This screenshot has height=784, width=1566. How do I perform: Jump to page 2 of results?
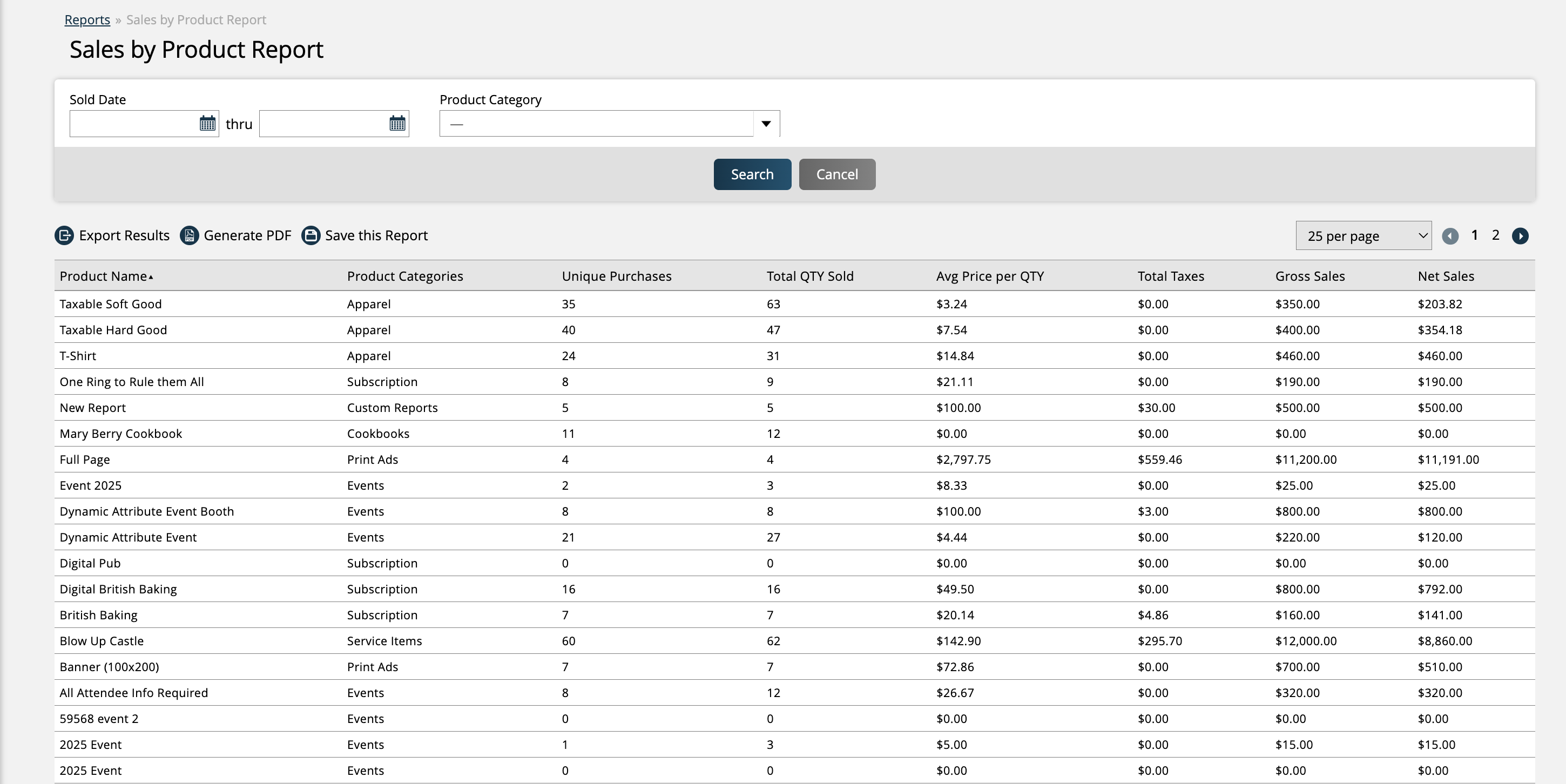tap(1495, 235)
